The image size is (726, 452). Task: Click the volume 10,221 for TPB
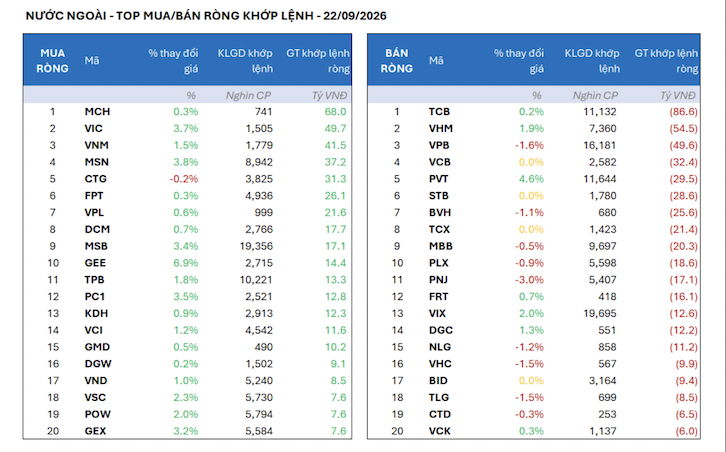pyautogui.click(x=256, y=280)
